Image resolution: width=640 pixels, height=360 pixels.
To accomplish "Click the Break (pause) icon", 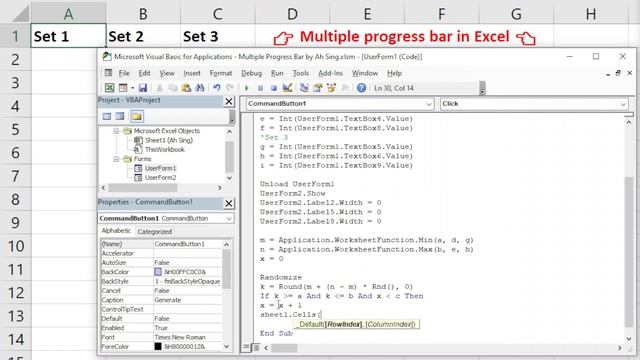I will (x=260, y=88).
